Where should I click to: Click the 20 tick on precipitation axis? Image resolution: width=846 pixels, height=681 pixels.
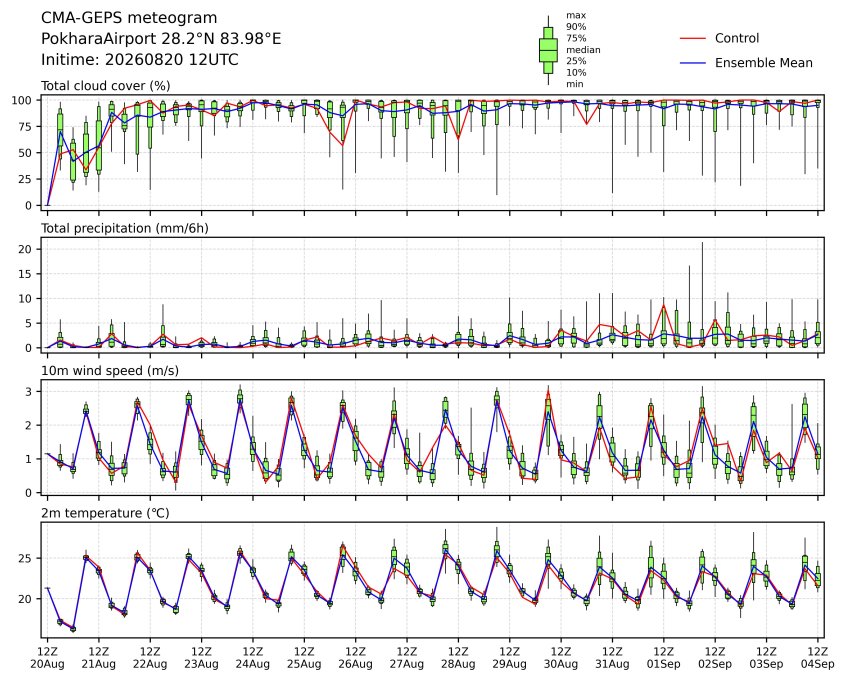point(25,249)
